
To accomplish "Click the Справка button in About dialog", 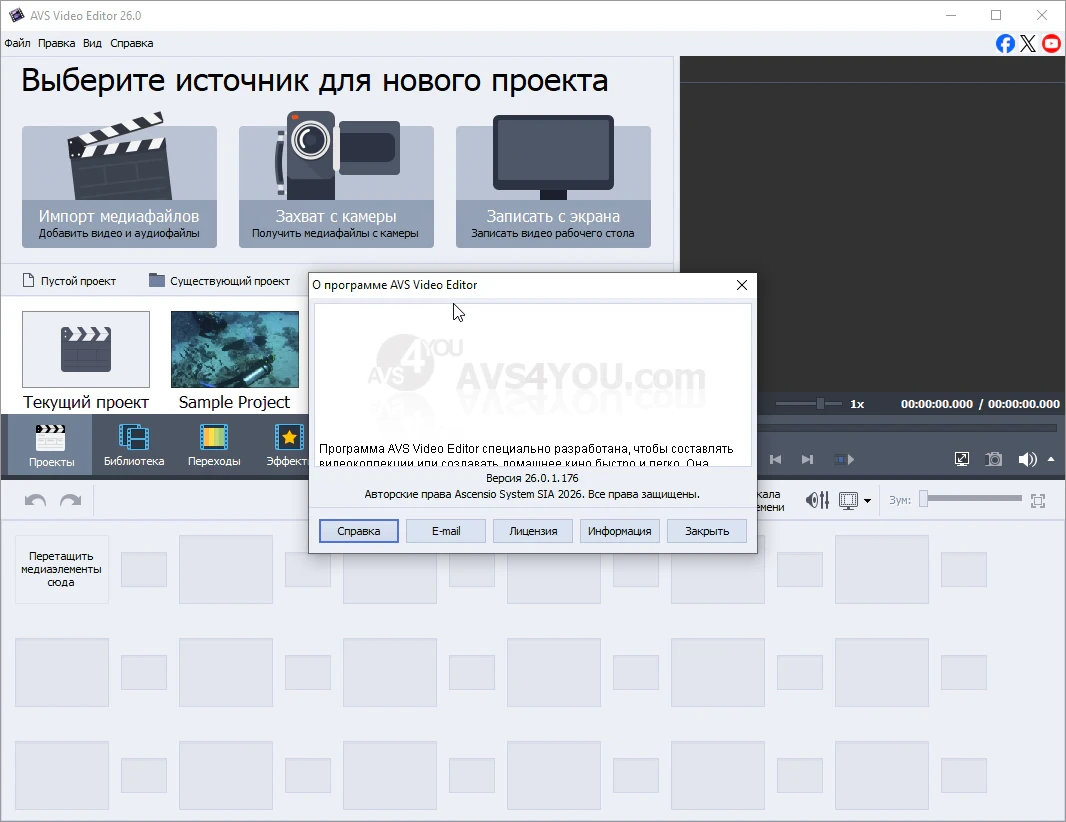I will pos(359,531).
